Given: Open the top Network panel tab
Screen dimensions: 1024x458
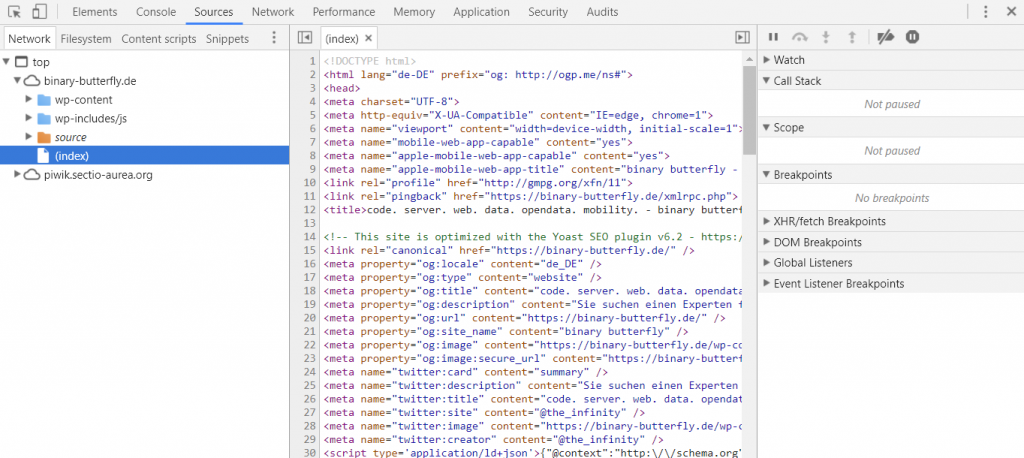Looking at the screenshot, I should pos(273,12).
